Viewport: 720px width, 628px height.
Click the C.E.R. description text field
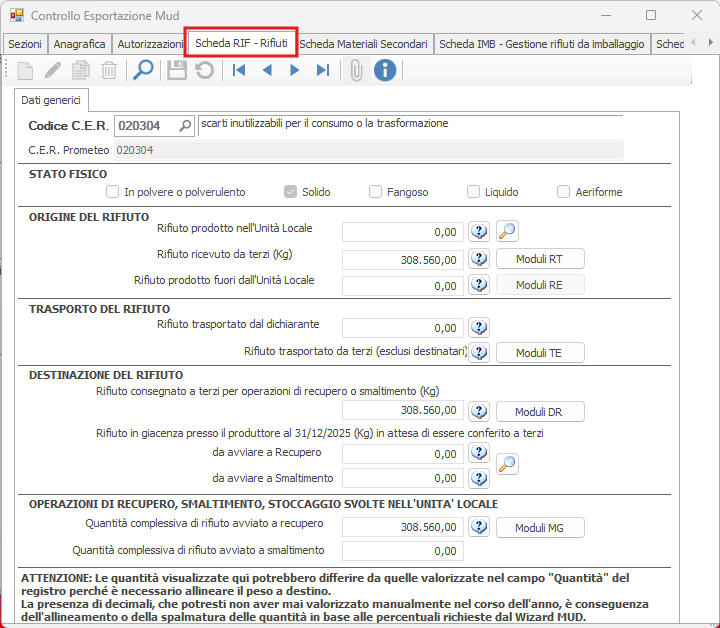[411, 125]
